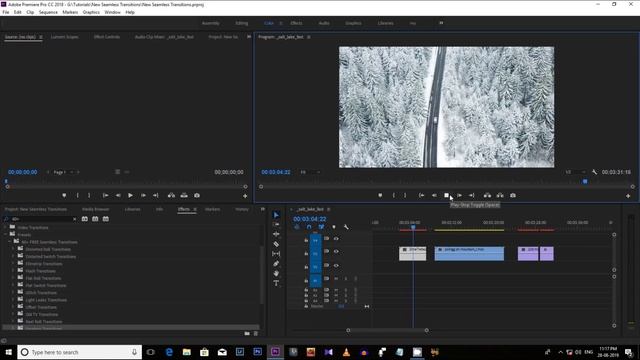Step back one frame in Program monitor
The width and height of the screenshot is (640, 360).
pyautogui.click(x=434, y=196)
